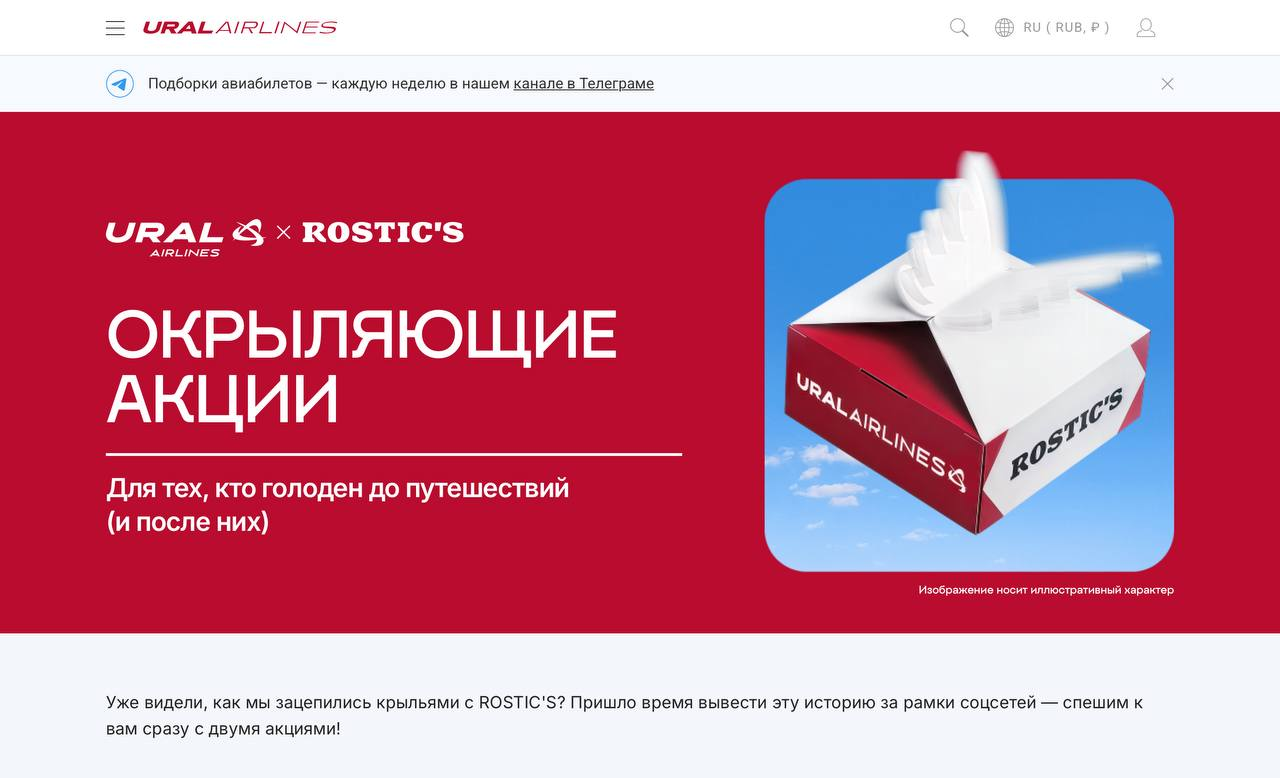Click the "Подборки авиабилетов" announcement text

pyautogui.click(x=230, y=84)
